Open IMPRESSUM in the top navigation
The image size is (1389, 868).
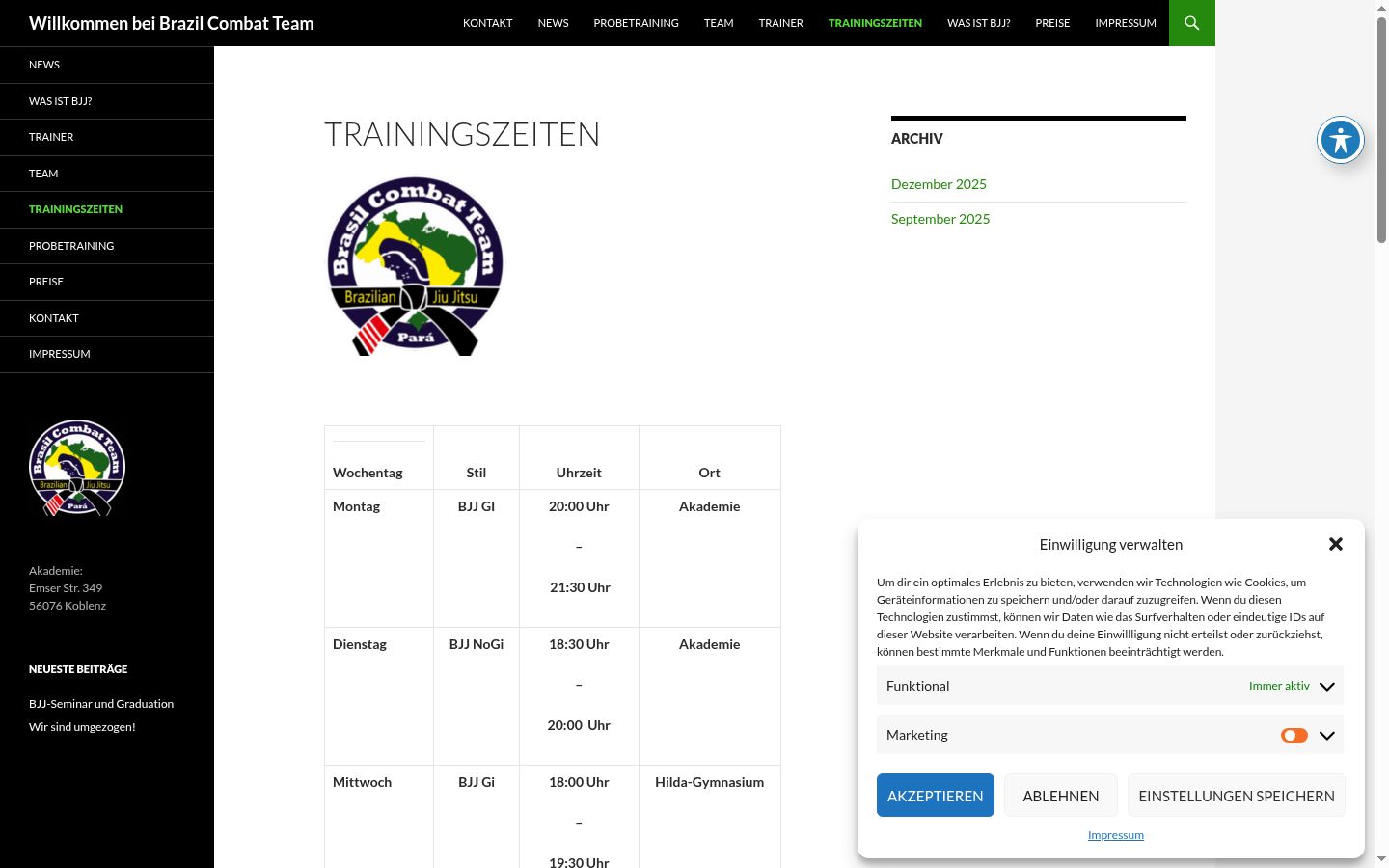[1125, 23]
